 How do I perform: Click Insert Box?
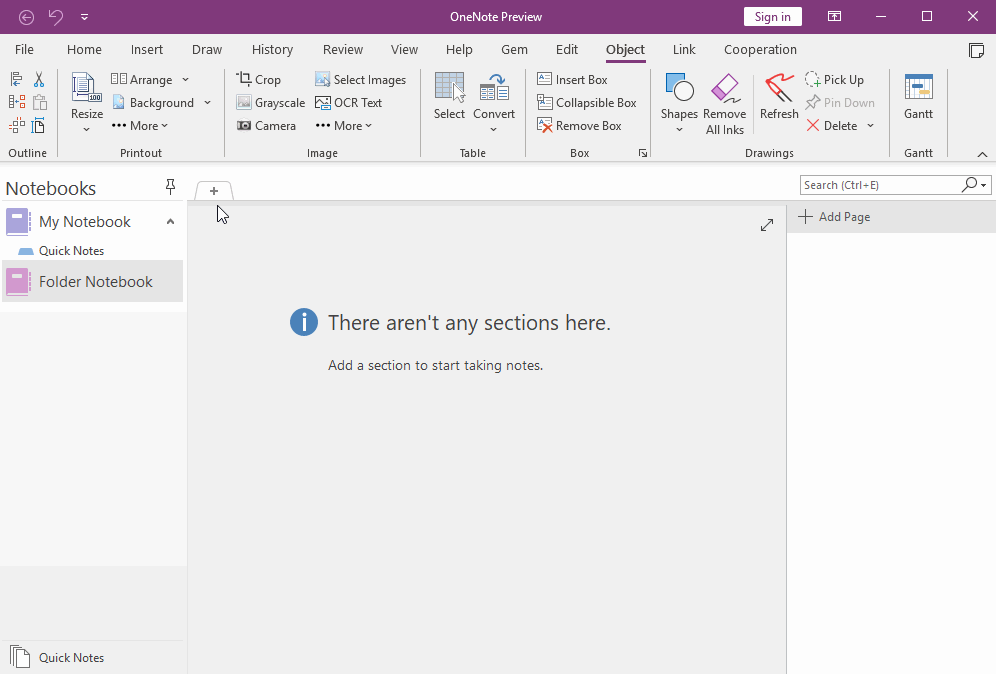point(572,79)
